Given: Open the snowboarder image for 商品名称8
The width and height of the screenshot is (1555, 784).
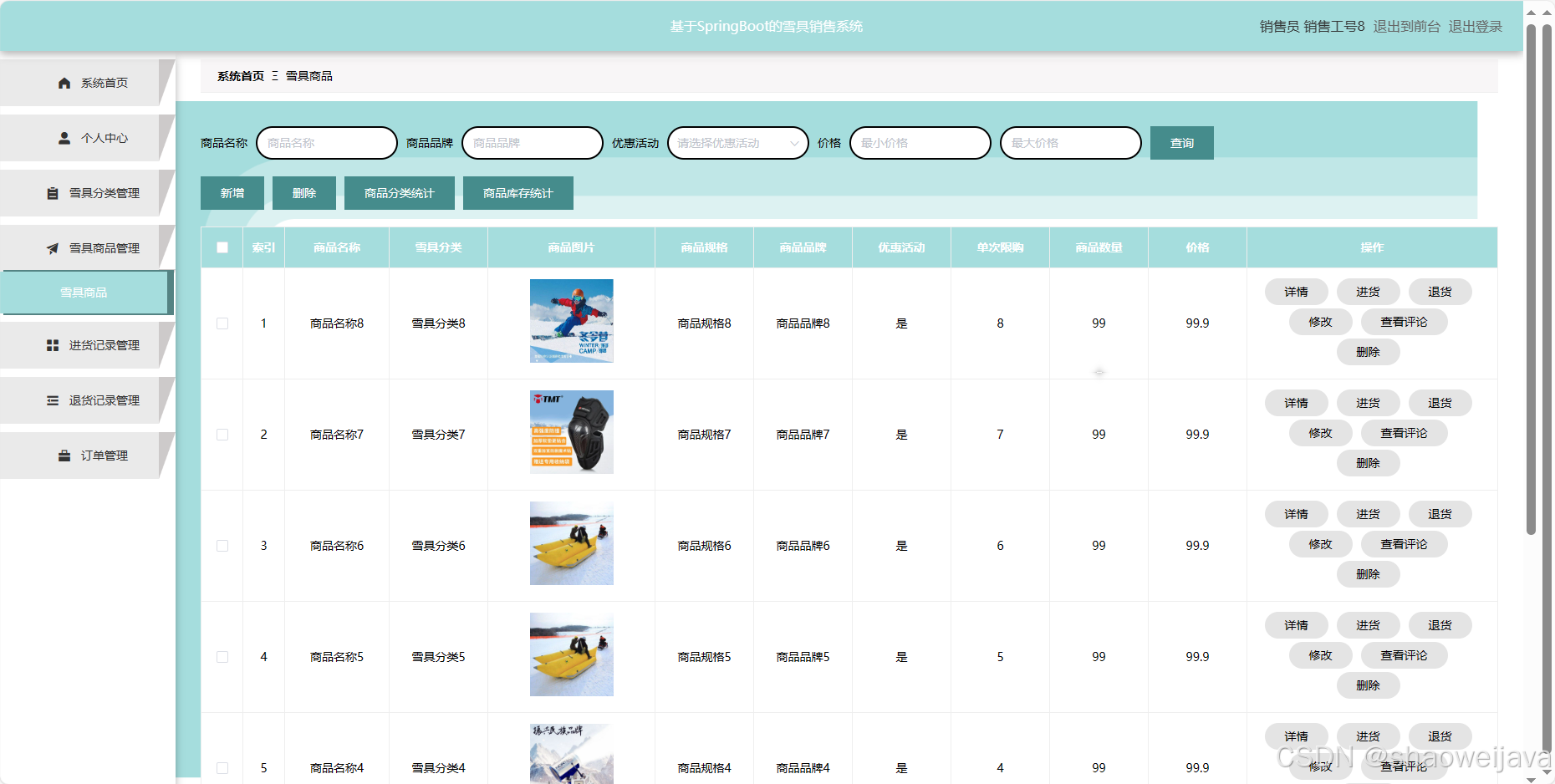Looking at the screenshot, I should tap(572, 321).
